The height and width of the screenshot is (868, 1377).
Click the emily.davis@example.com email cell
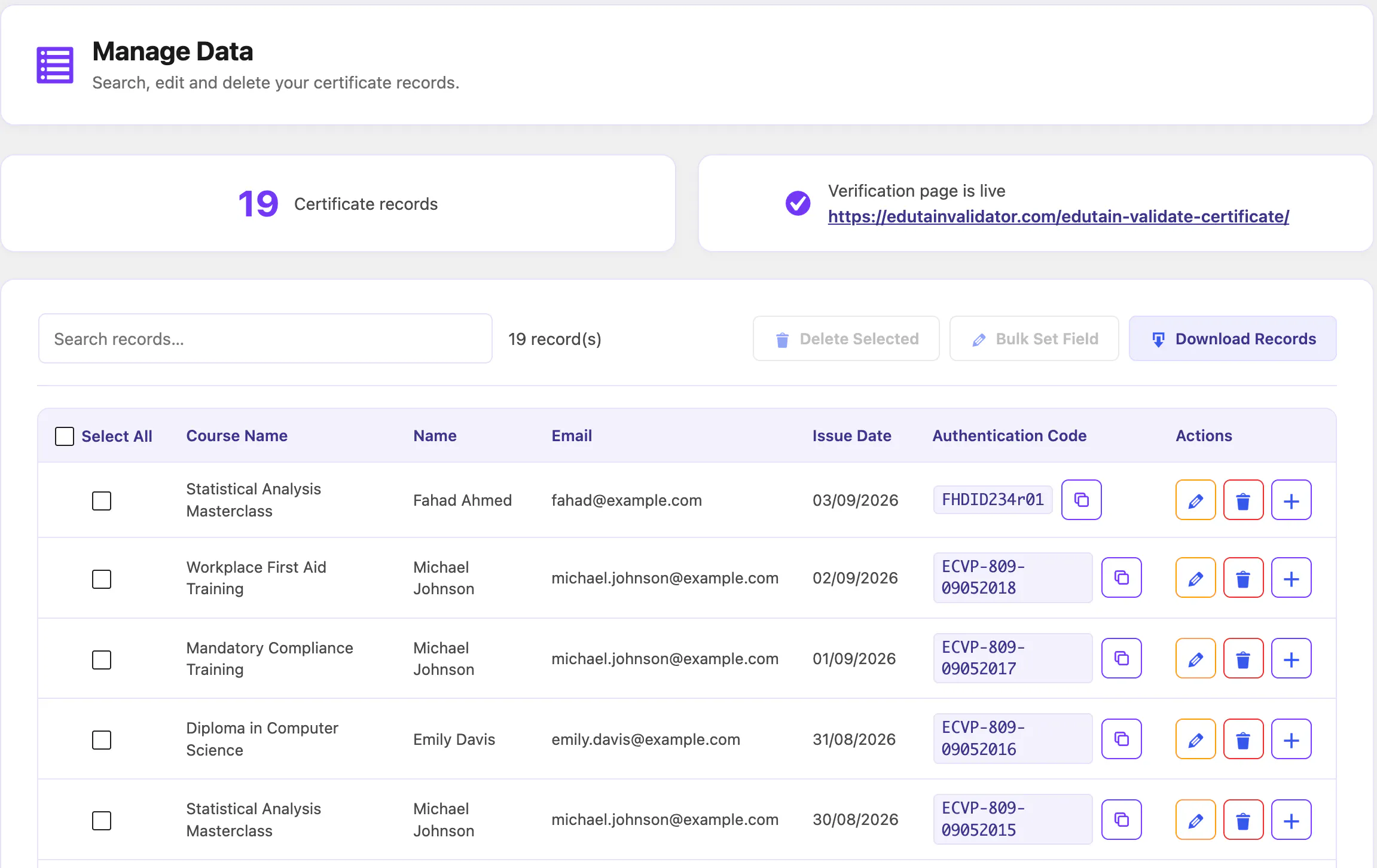coord(646,739)
